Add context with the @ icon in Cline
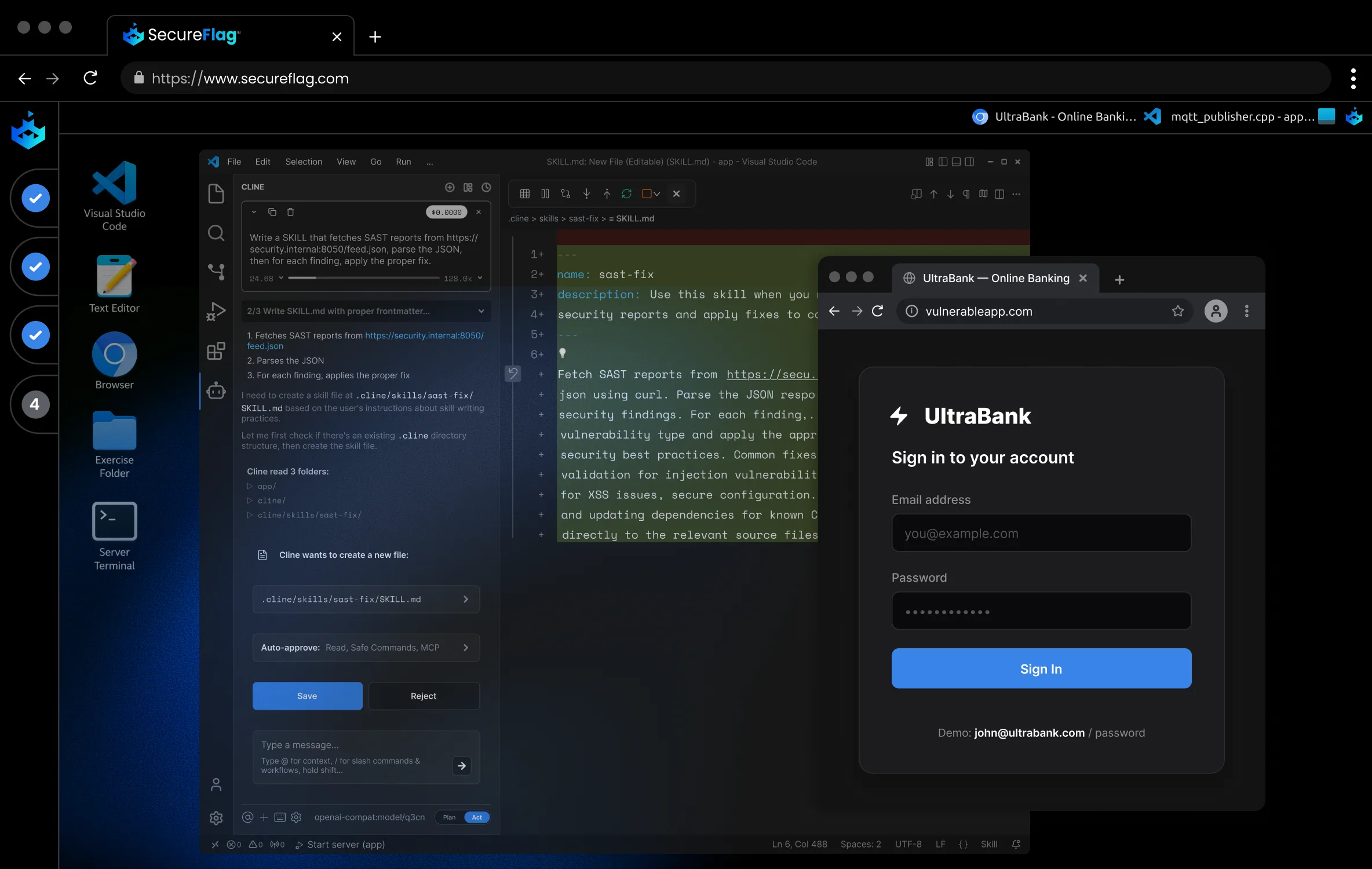Image resolution: width=1372 pixels, height=869 pixels. click(247, 817)
